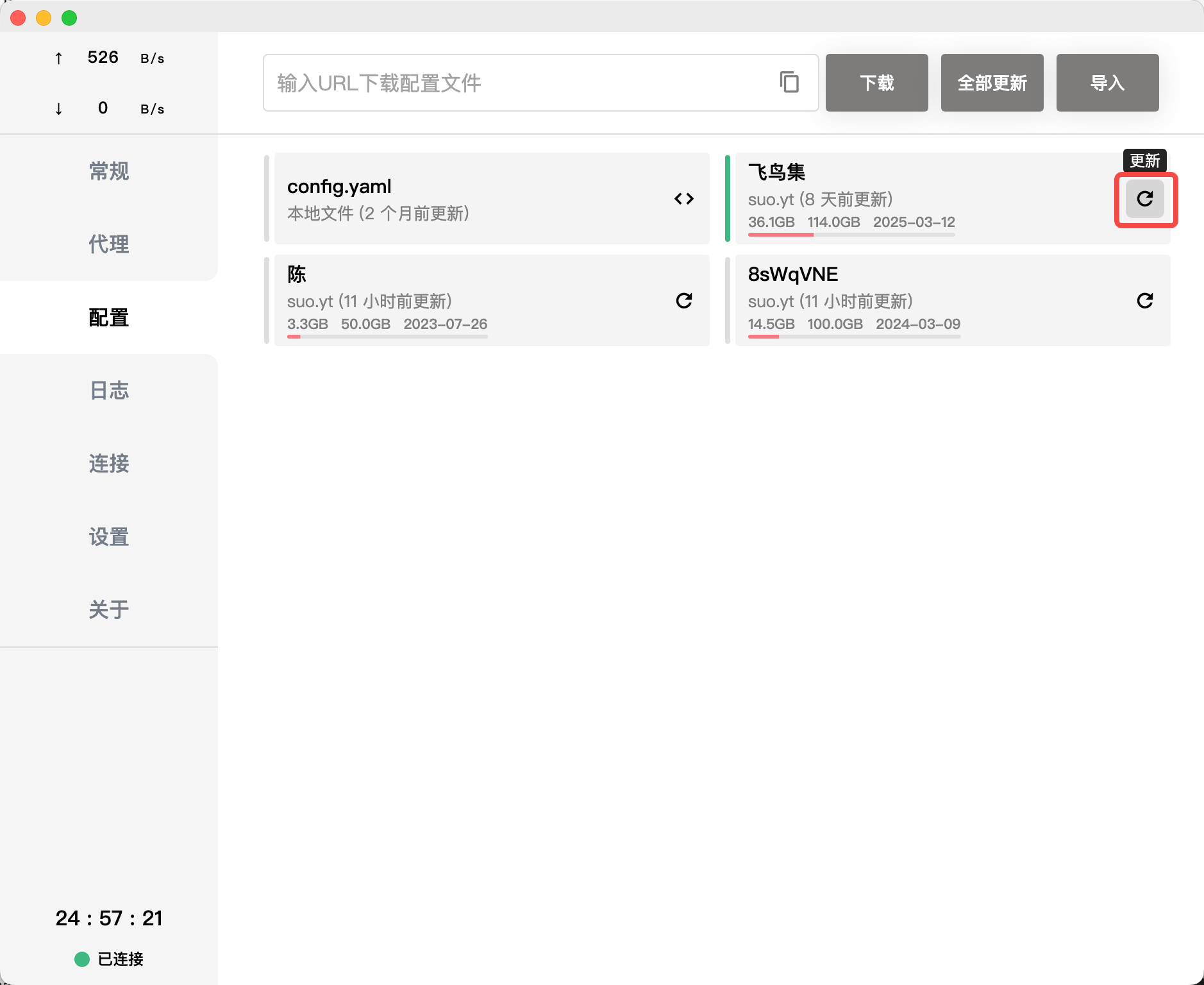
Task: Click the 下载 button
Action: (x=876, y=83)
